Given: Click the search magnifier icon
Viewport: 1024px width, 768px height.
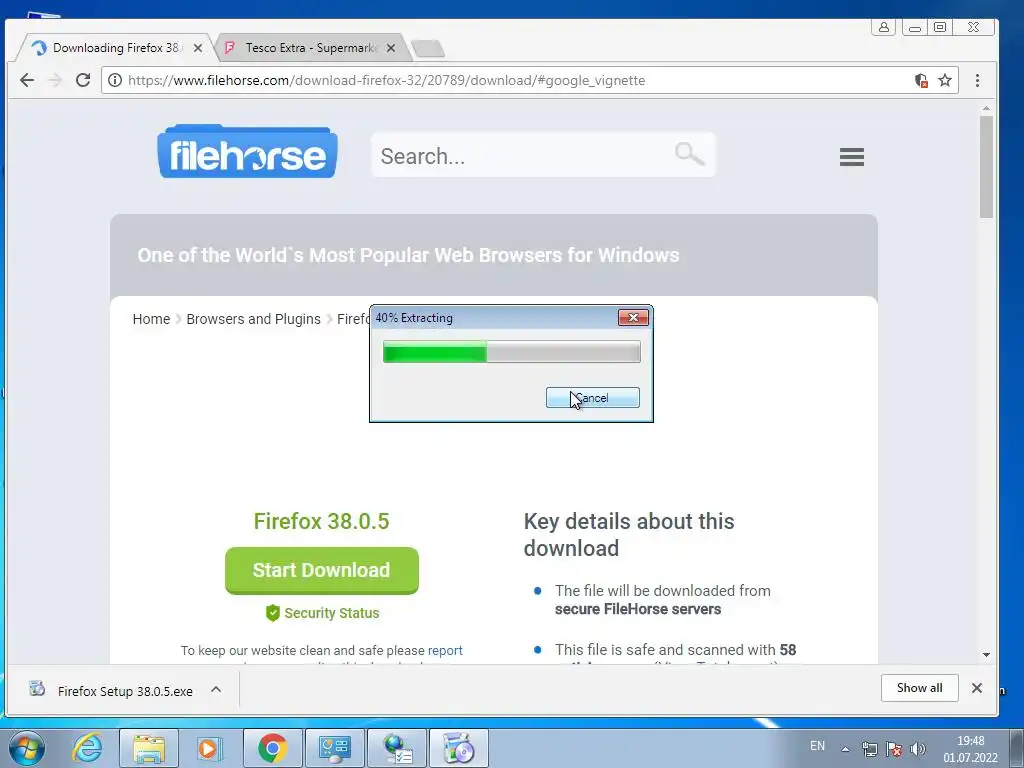Looking at the screenshot, I should pyautogui.click(x=689, y=154).
